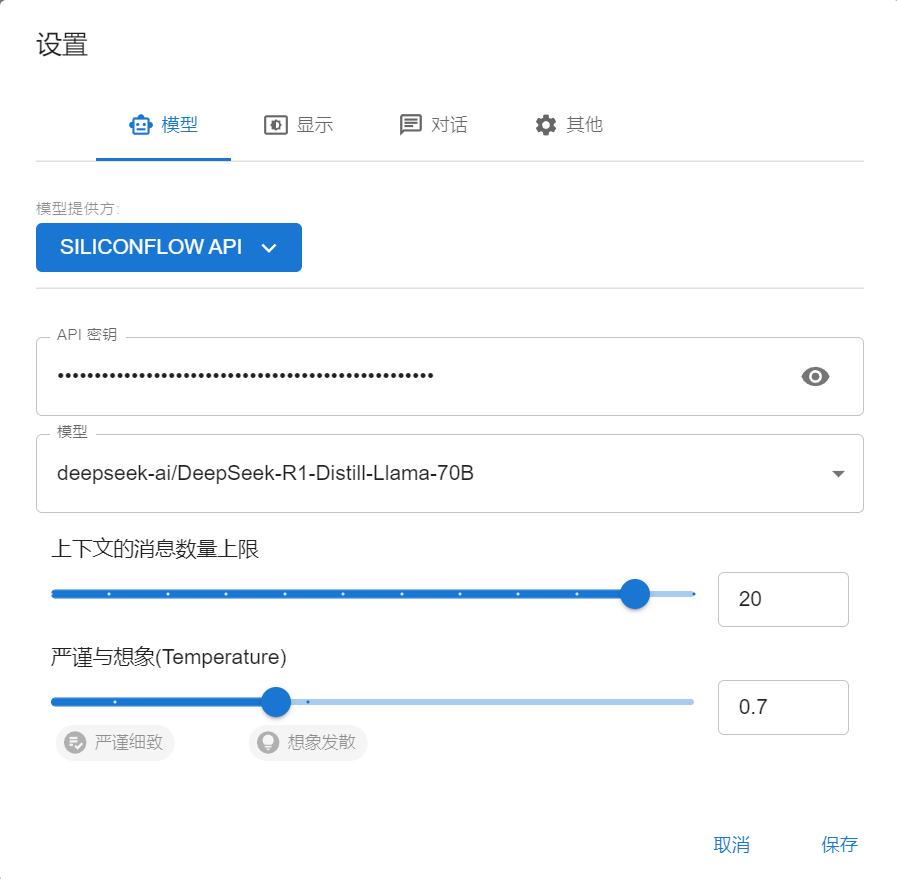Click the chat bubble icon beside 对话
This screenshot has height=879, width=897.
410,125
